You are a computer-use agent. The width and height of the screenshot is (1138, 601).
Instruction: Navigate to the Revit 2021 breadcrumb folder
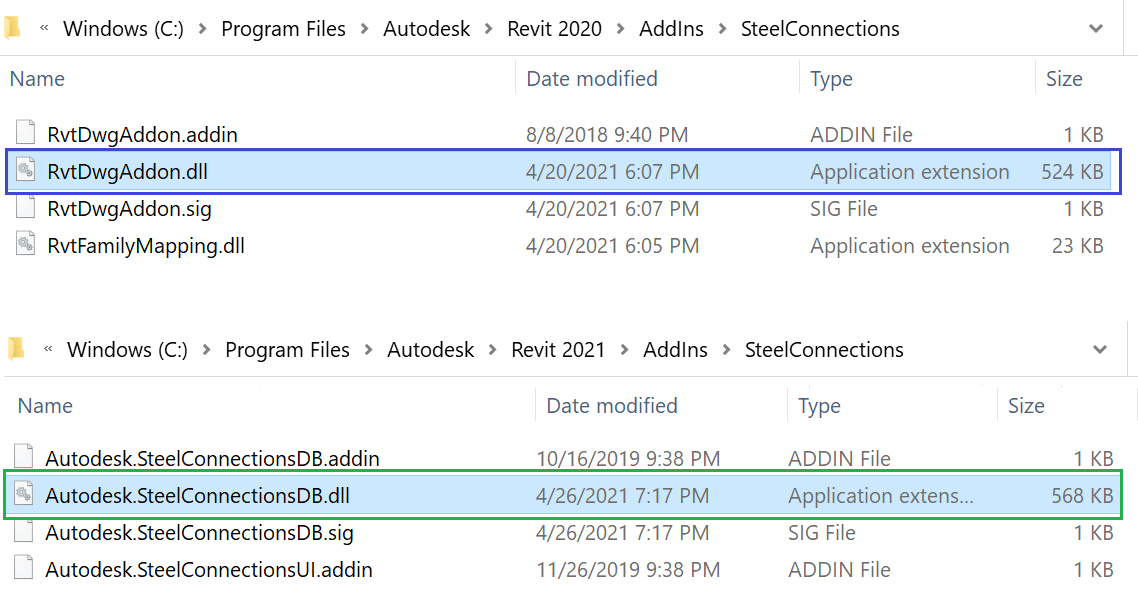(x=558, y=349)
